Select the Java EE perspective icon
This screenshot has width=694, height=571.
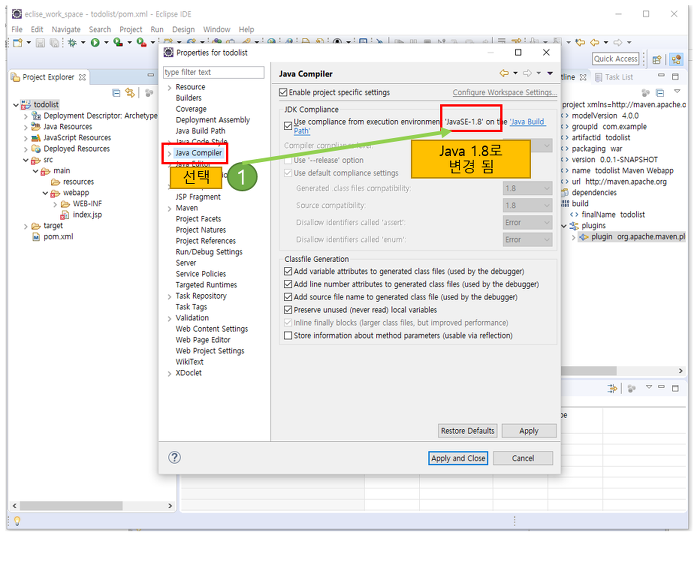click(676, 59)
